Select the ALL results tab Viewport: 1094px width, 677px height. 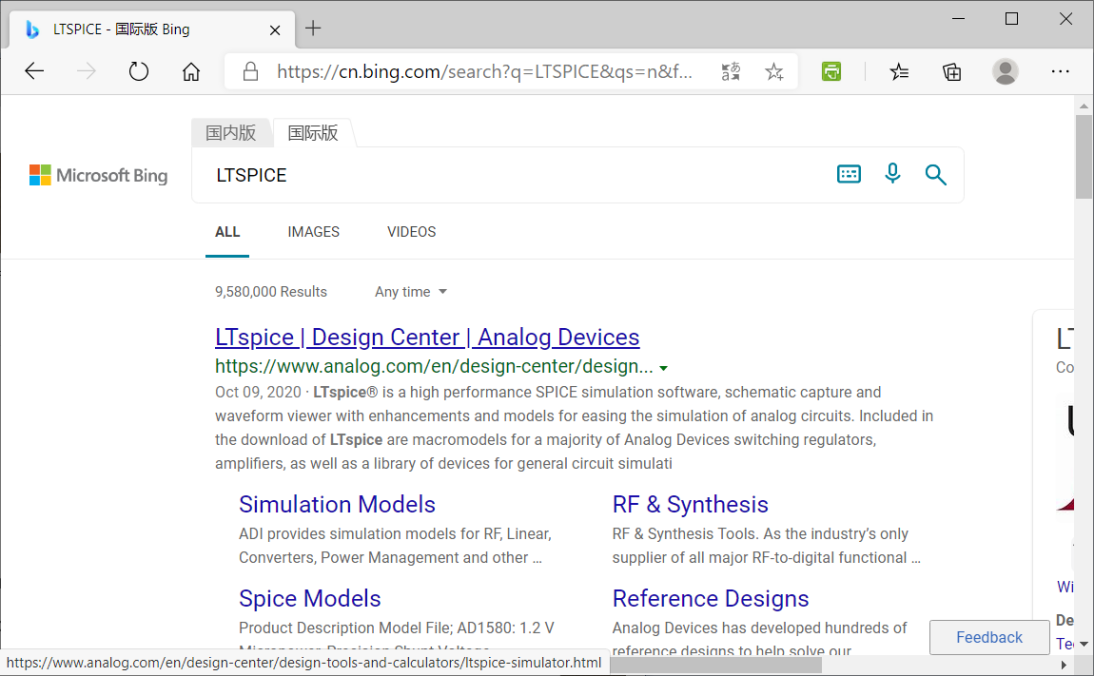coord(227,232)
